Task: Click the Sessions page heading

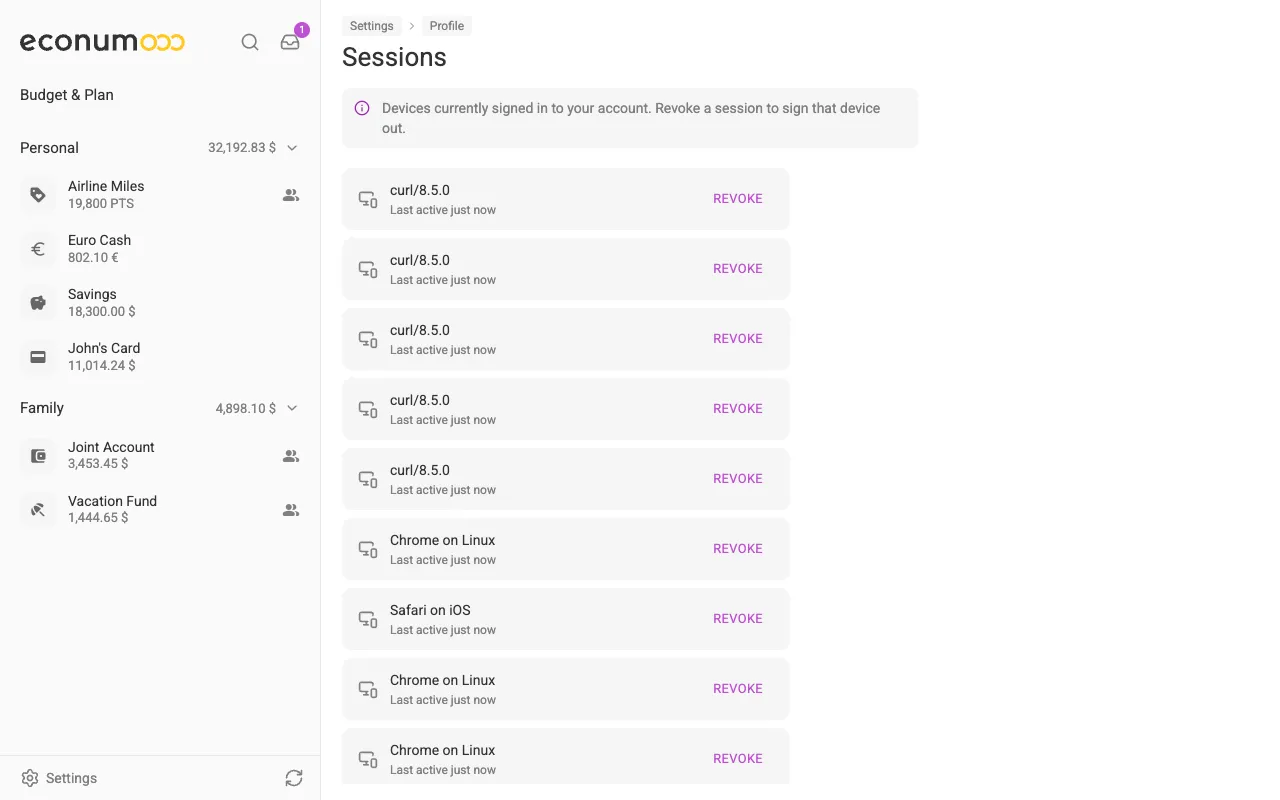Action: (x=394, y=57)
